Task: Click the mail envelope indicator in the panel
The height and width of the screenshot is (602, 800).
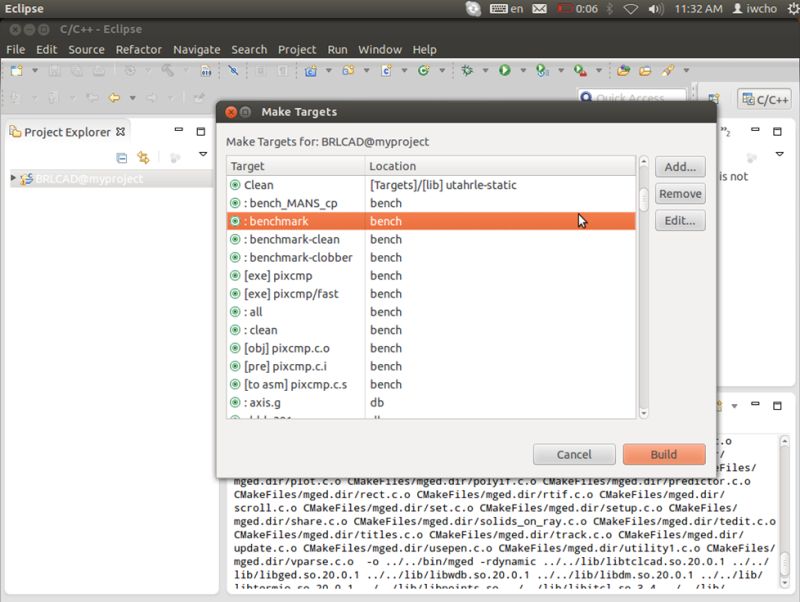Action: coord(539,8)
